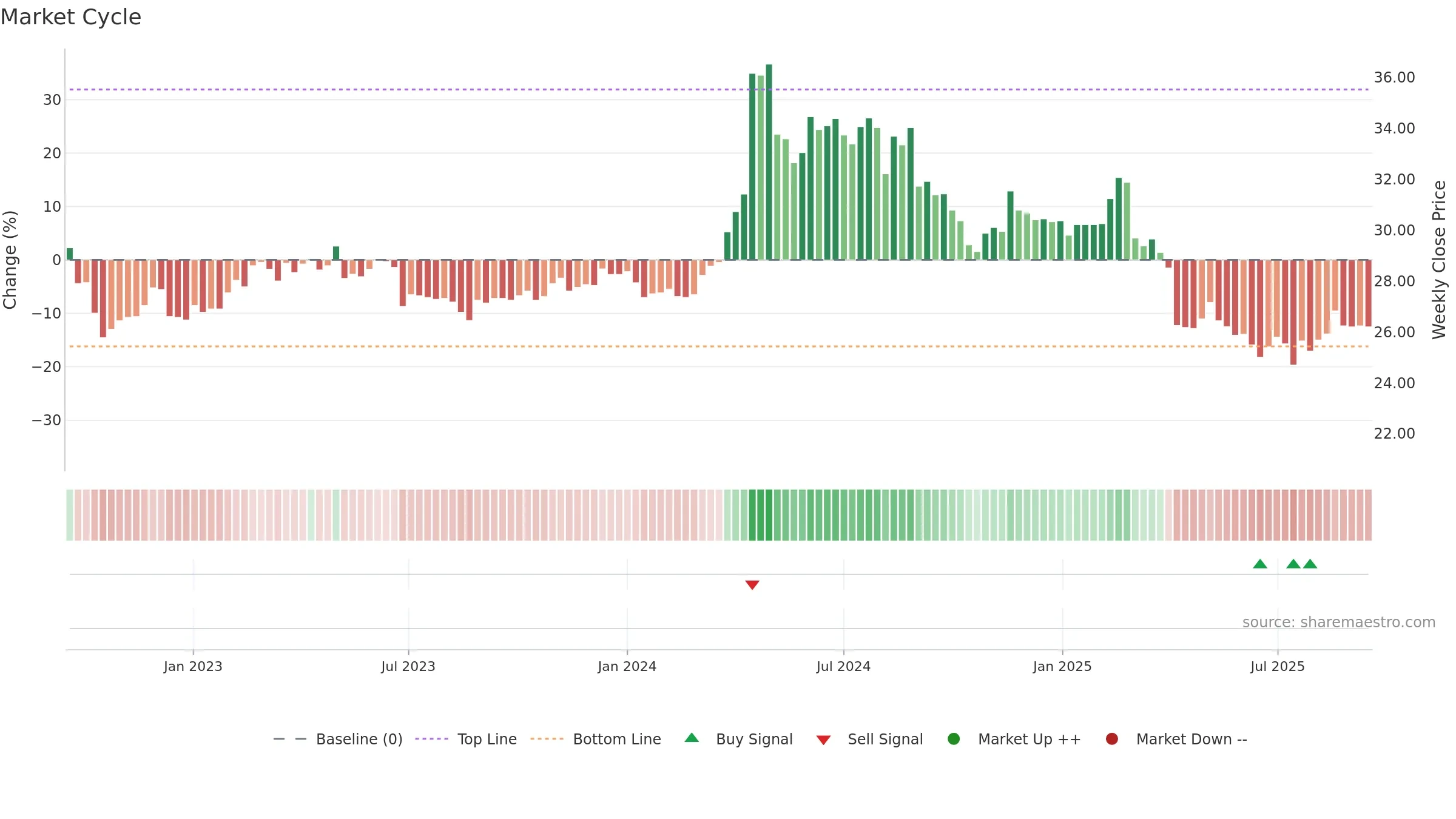The image size is (1456, 819).
Task: Click the Market Down -- red dot
Action: click(1112, 739)
